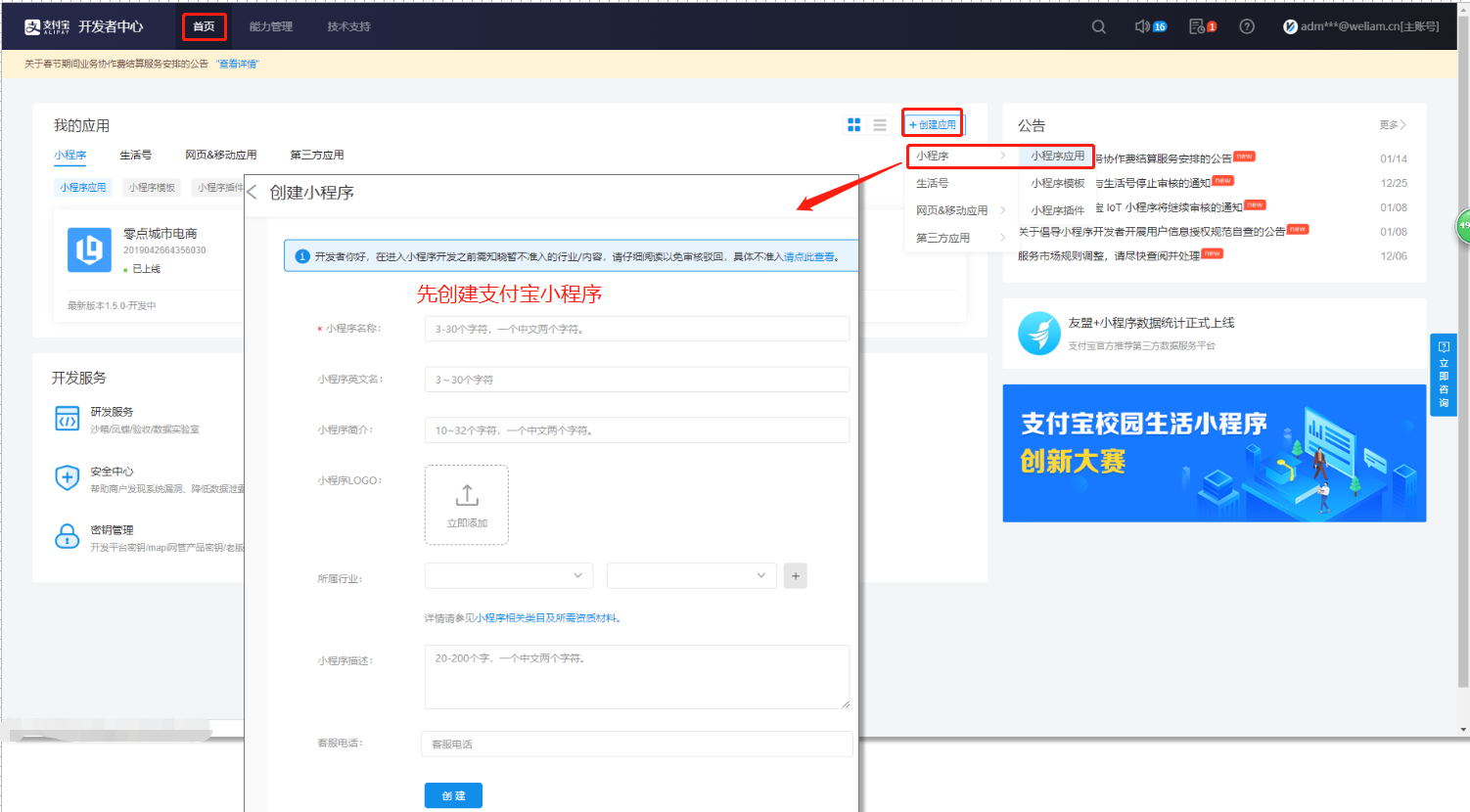Open the search magnifier in header
This screenshot has height=812, width=1470.
(1099, 26)
